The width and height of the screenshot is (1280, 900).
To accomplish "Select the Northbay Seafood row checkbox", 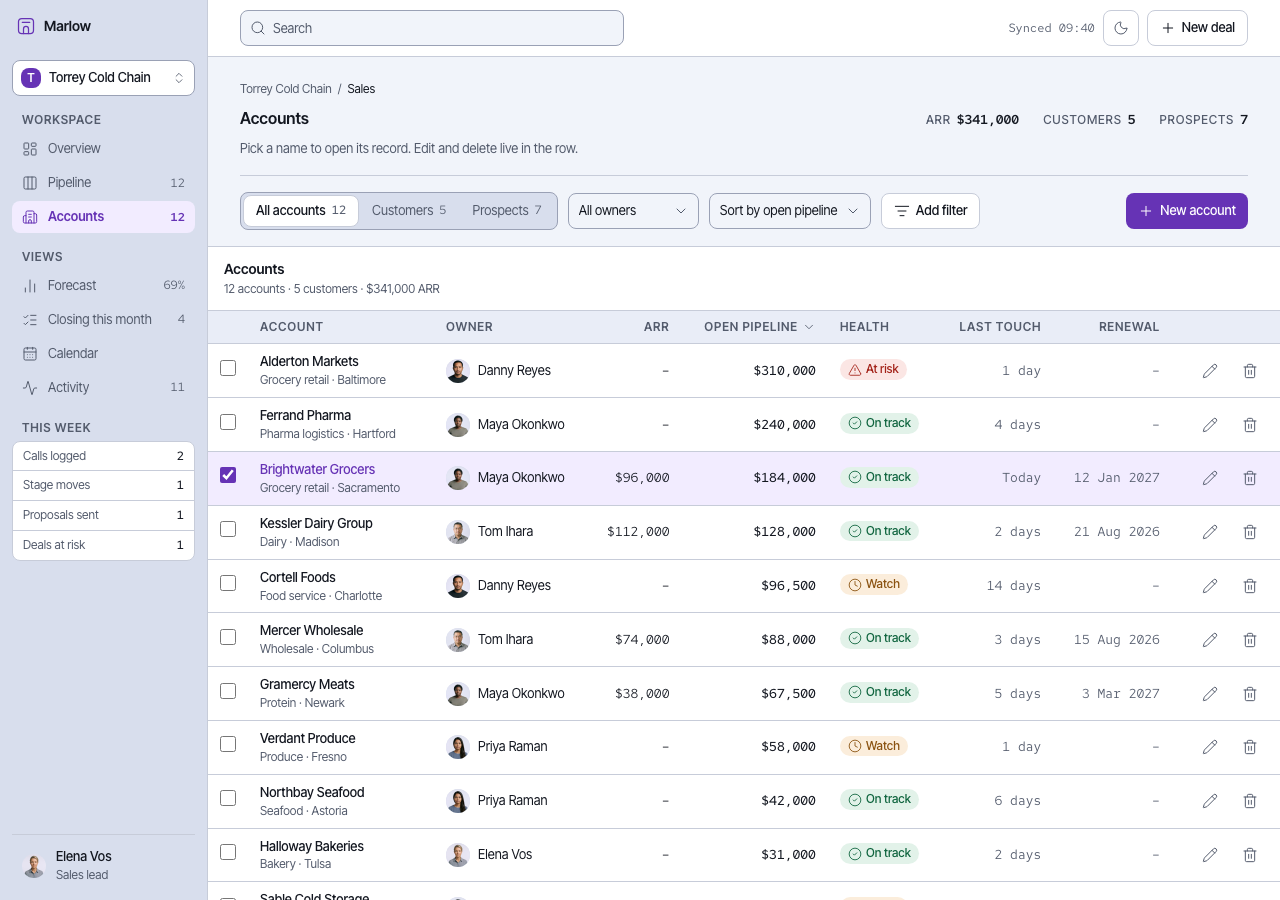I will [x=228, y=798].
